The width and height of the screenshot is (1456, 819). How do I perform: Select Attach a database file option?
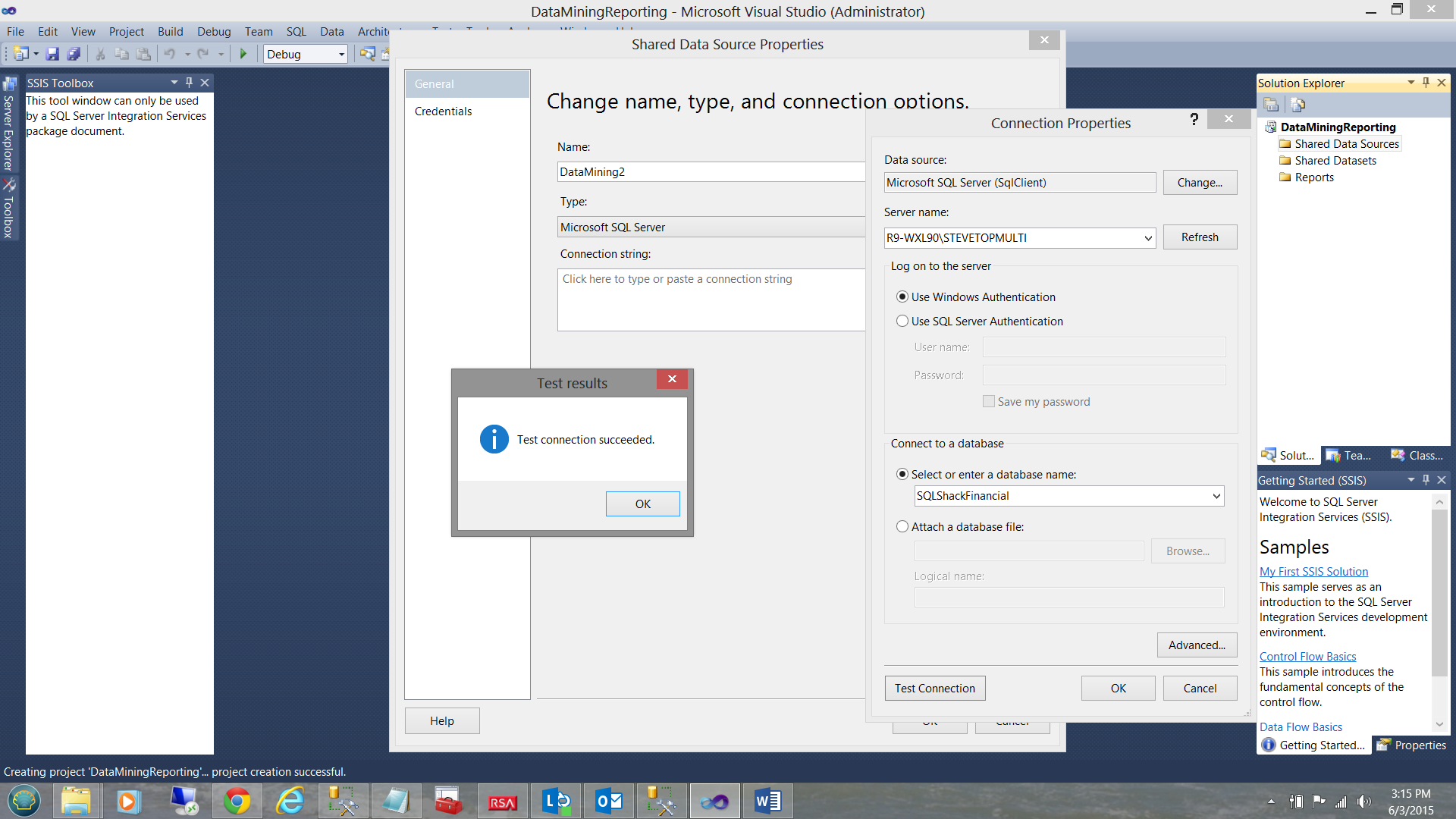pos(902,527)
